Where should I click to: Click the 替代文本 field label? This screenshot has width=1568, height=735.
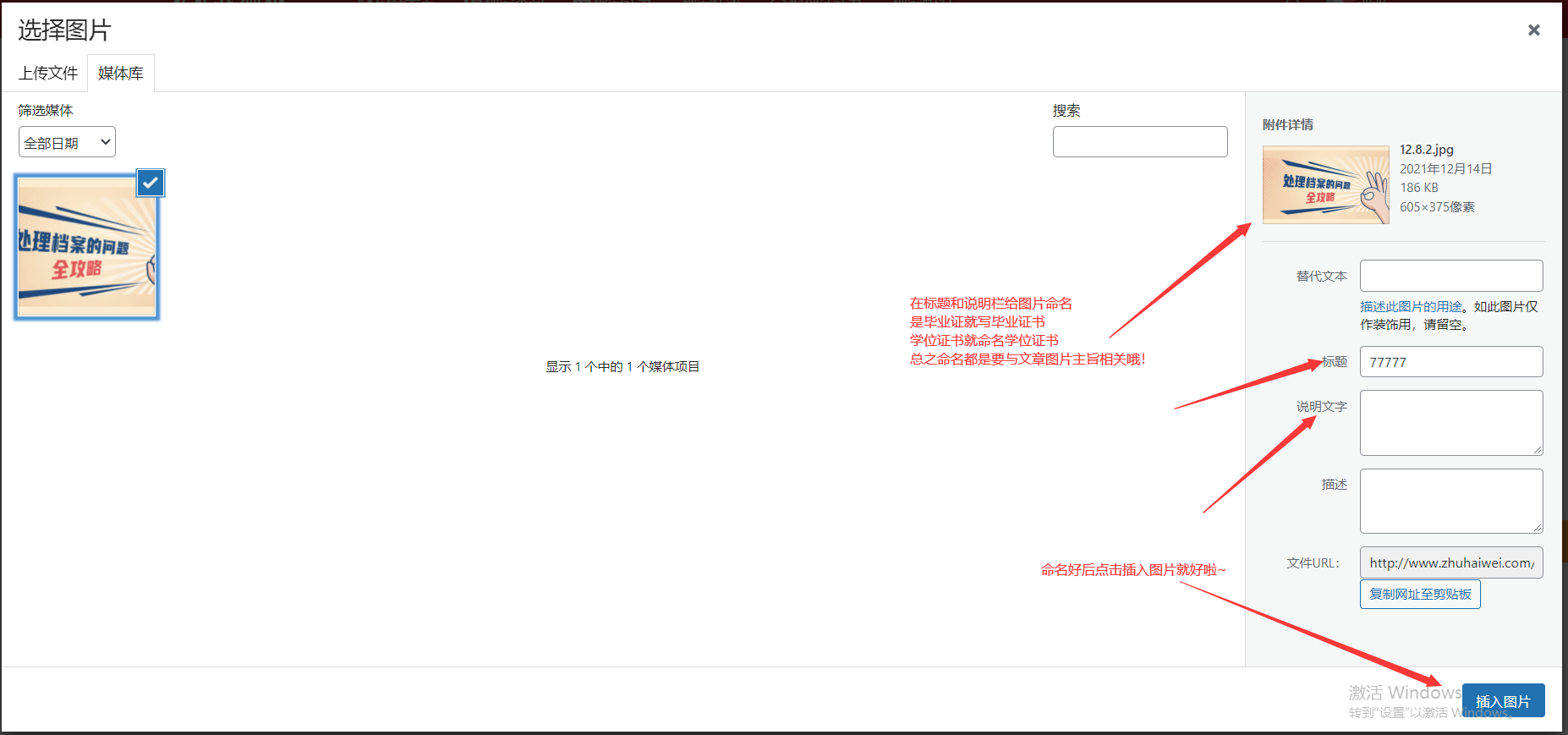(1321, 277)
